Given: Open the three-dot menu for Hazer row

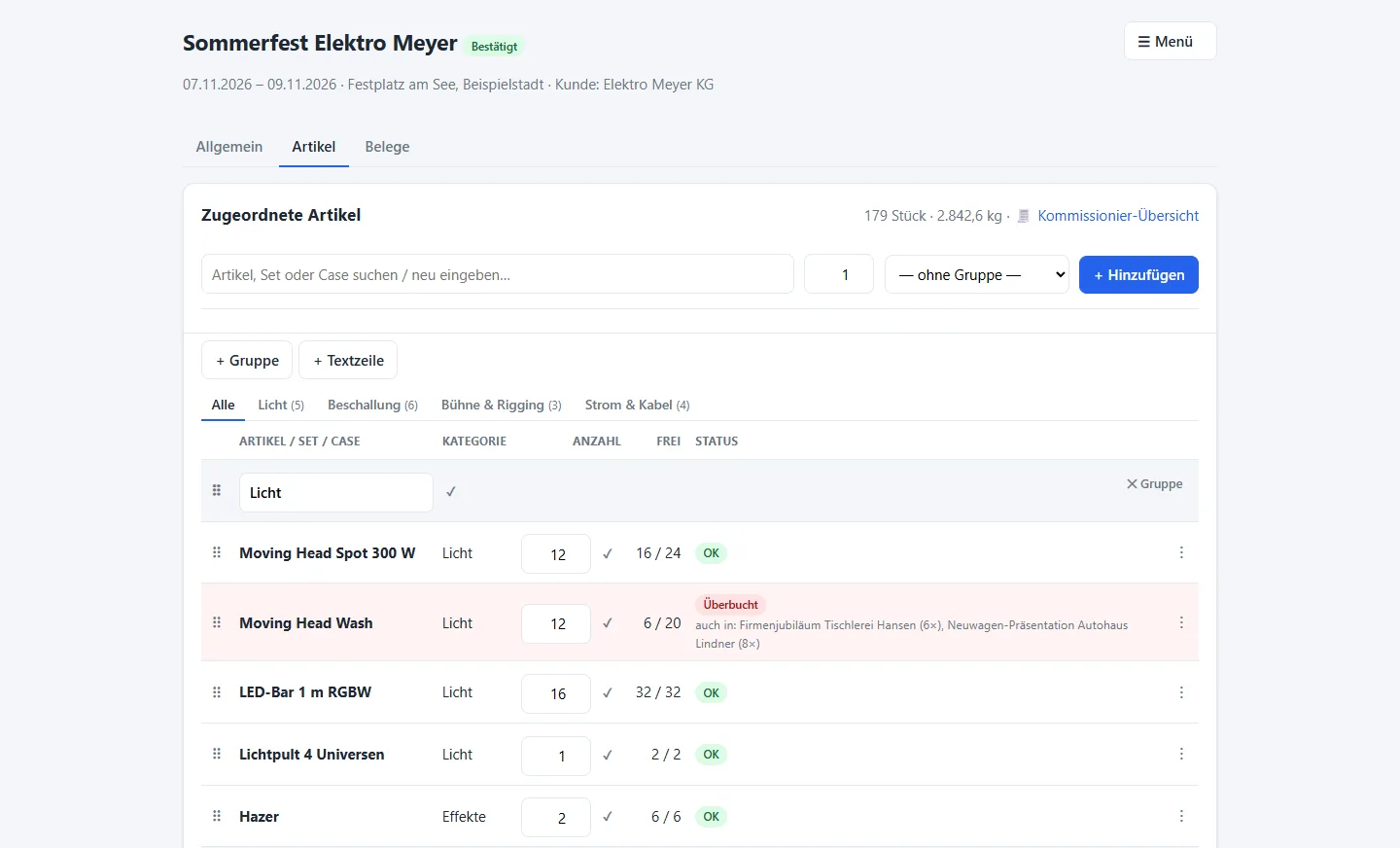Looking at the screenshot, I should coord(1181,817).
